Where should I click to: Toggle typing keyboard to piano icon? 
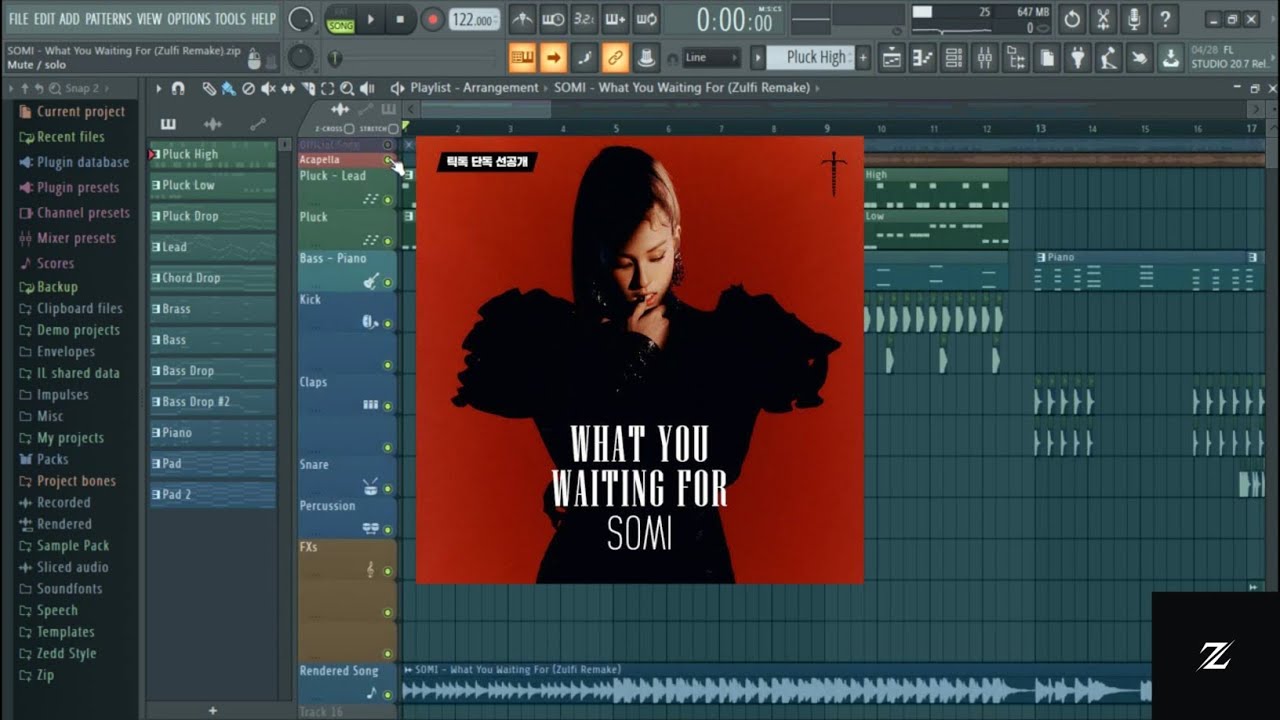click(x=522, y=58)
